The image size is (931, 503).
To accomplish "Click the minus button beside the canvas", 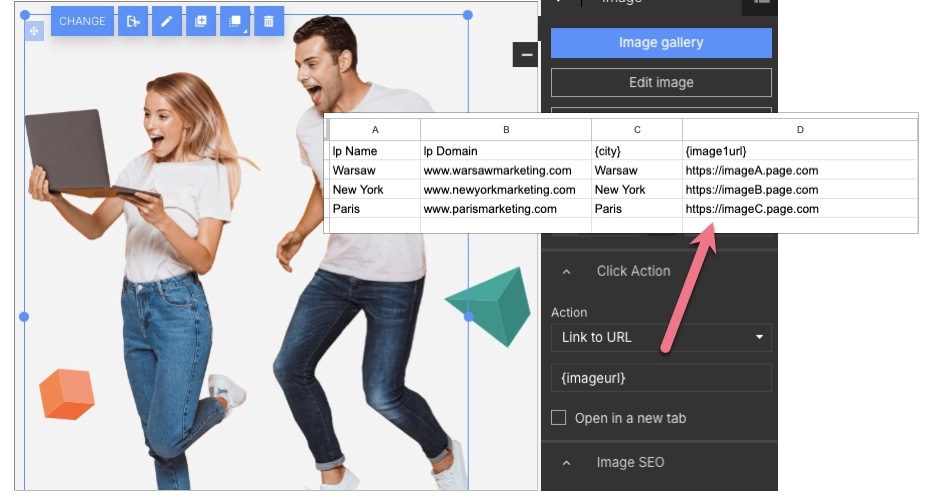I will coord(525,55).
